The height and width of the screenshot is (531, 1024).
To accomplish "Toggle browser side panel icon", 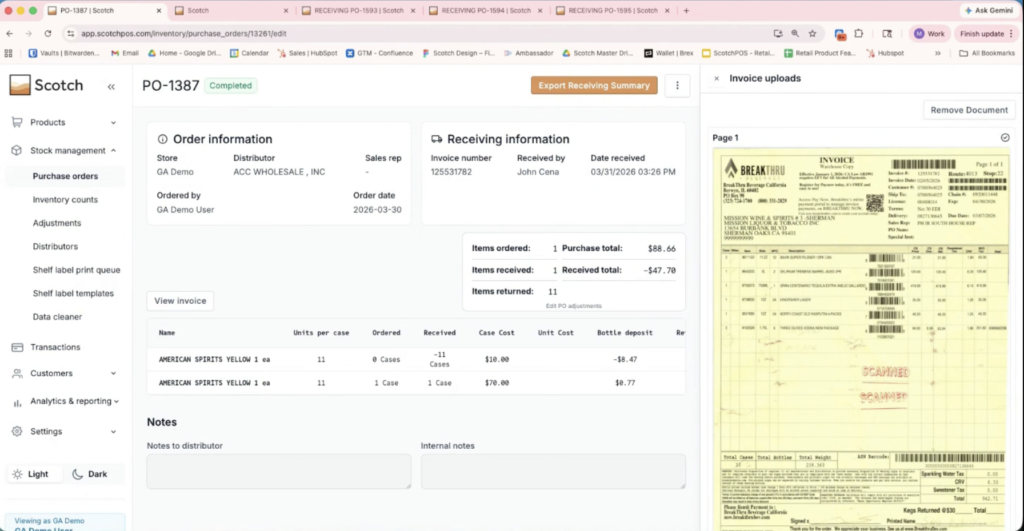I will pyautogui.click(x=887, y=33).
